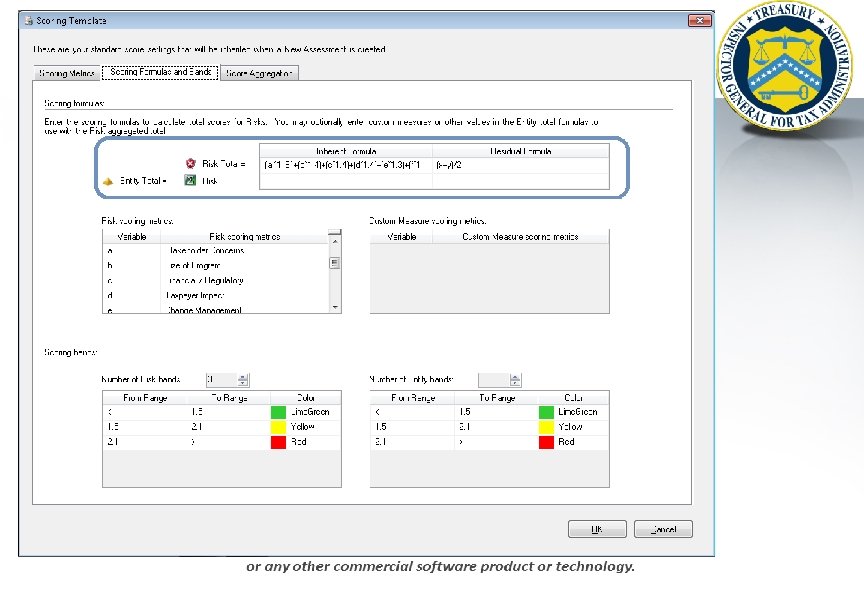Click From Range header in Entity bands table

(413, 398)
